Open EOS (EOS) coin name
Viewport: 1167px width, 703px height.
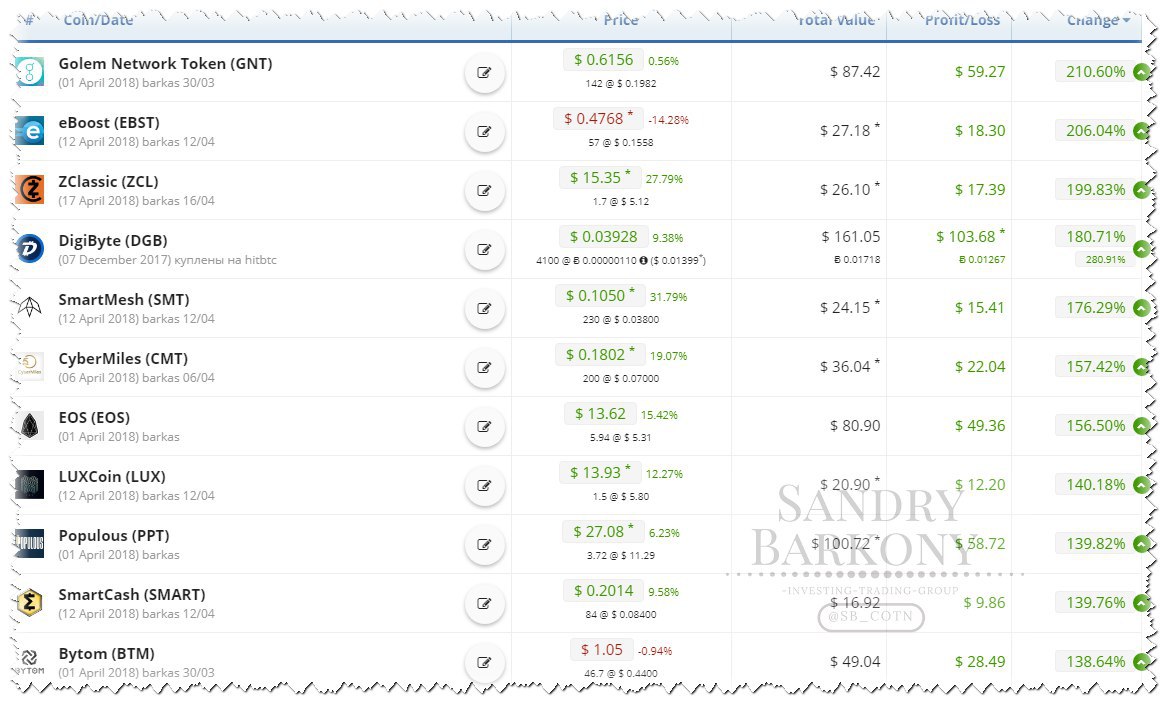[94, 417]
